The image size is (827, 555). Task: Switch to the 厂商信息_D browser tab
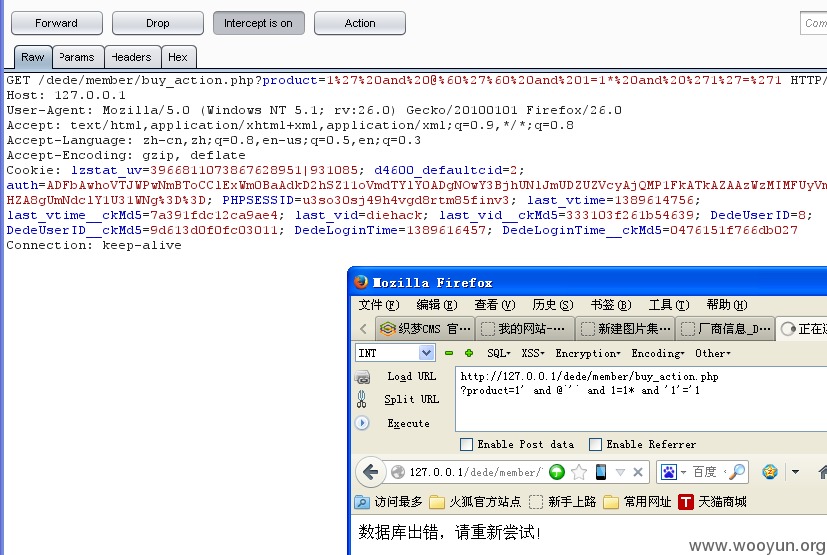(x=725, y=329)
